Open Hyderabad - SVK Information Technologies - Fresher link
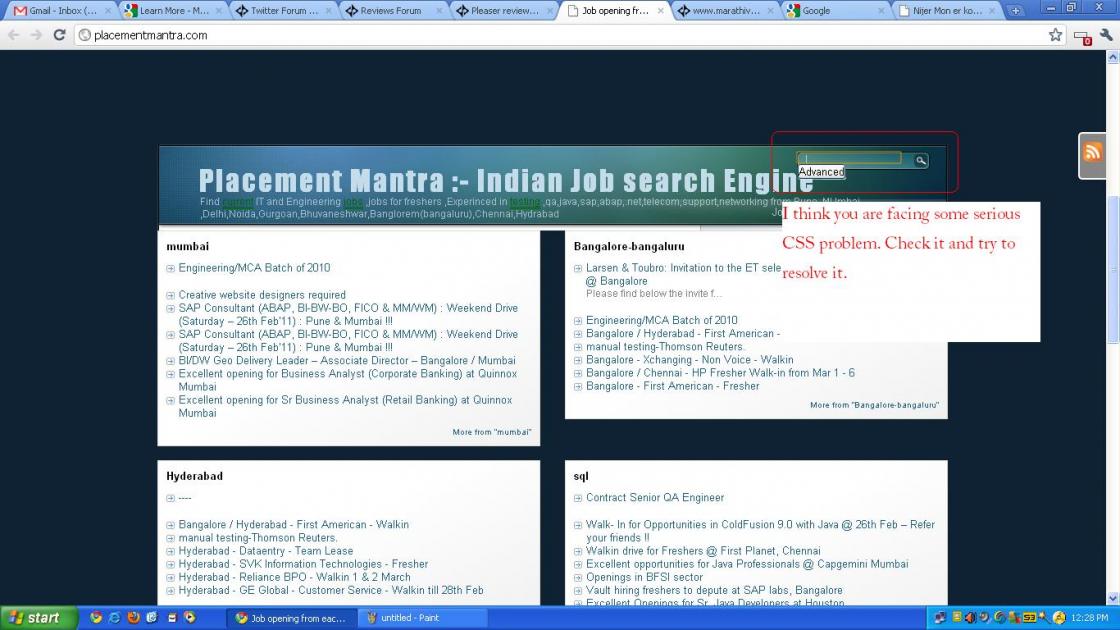The width and height of the screenshot is (1120, 630). coord(303,564)
